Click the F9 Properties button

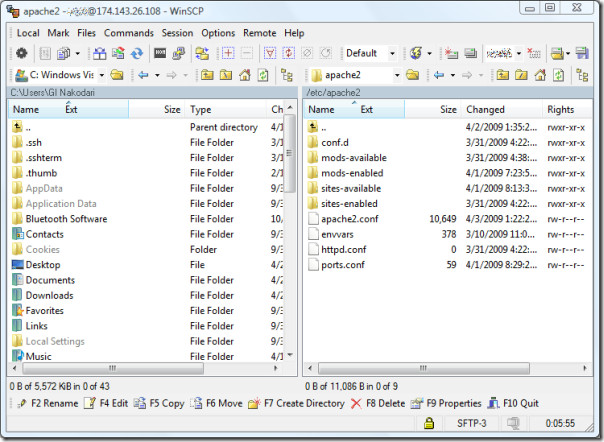tap(446, 403)
